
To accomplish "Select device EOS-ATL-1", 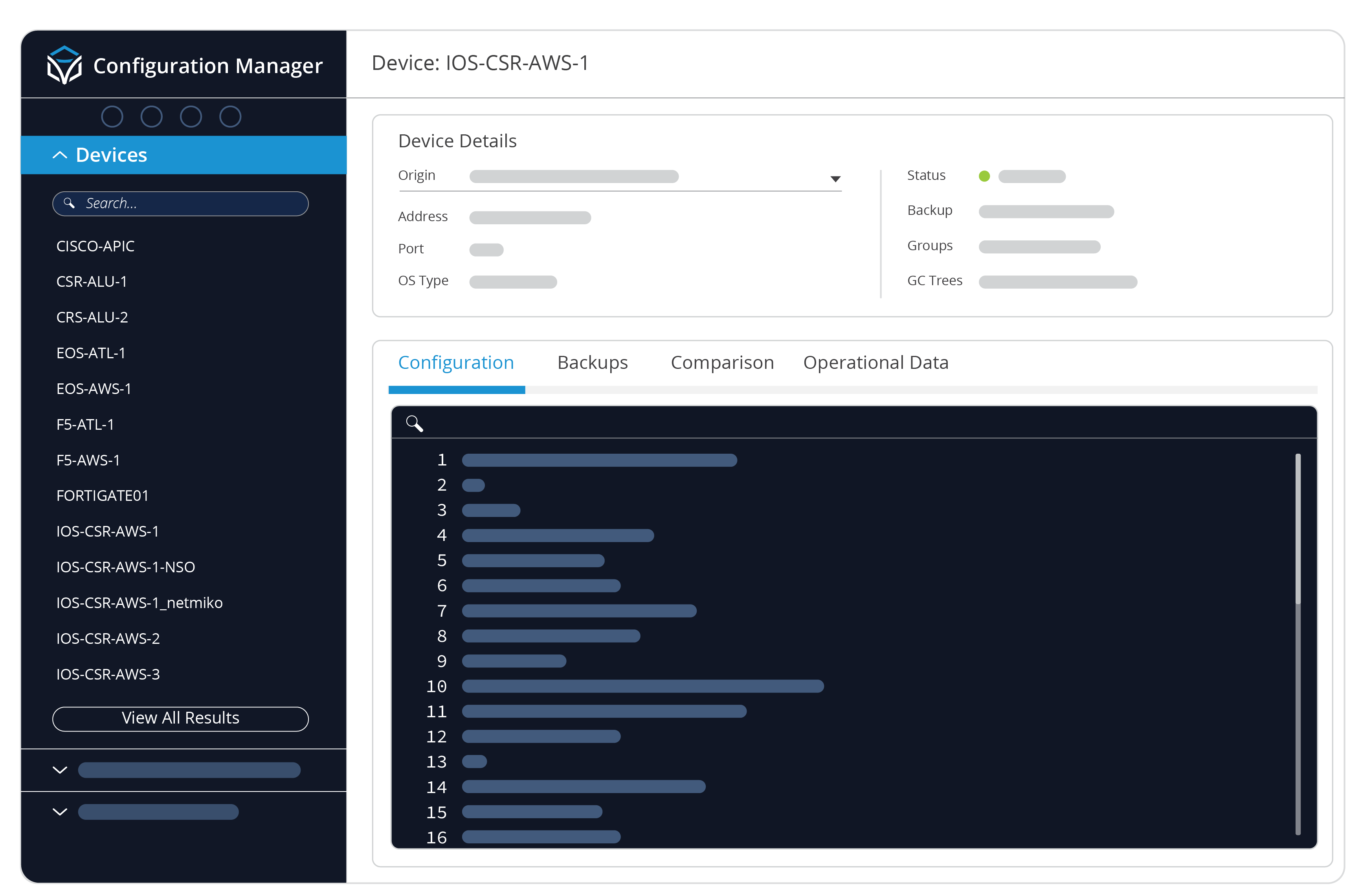I will tap(90, 353).
